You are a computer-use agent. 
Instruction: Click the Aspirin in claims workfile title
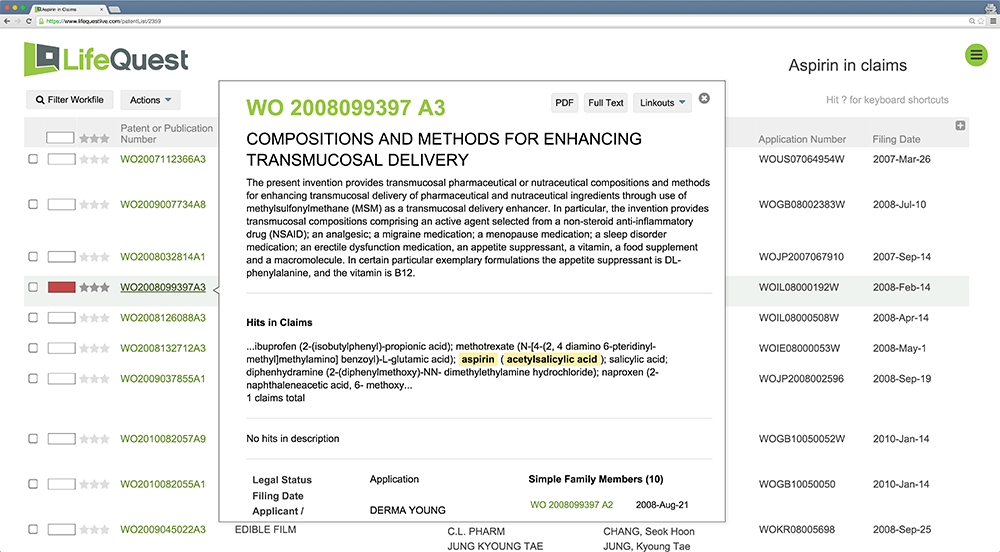pyautogui.click(x=848, y=65)
